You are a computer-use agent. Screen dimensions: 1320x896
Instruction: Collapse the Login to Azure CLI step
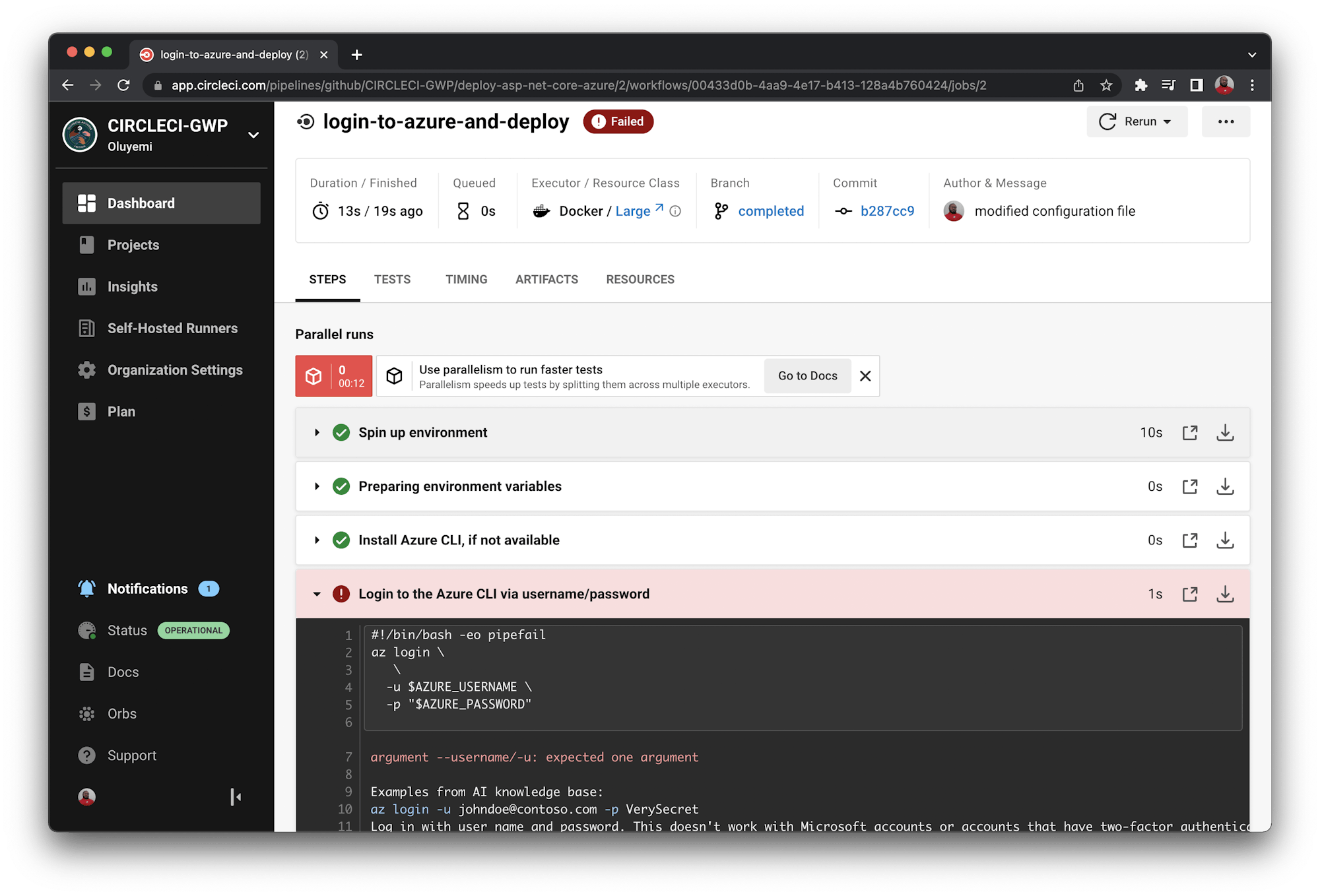click(317, 594)
